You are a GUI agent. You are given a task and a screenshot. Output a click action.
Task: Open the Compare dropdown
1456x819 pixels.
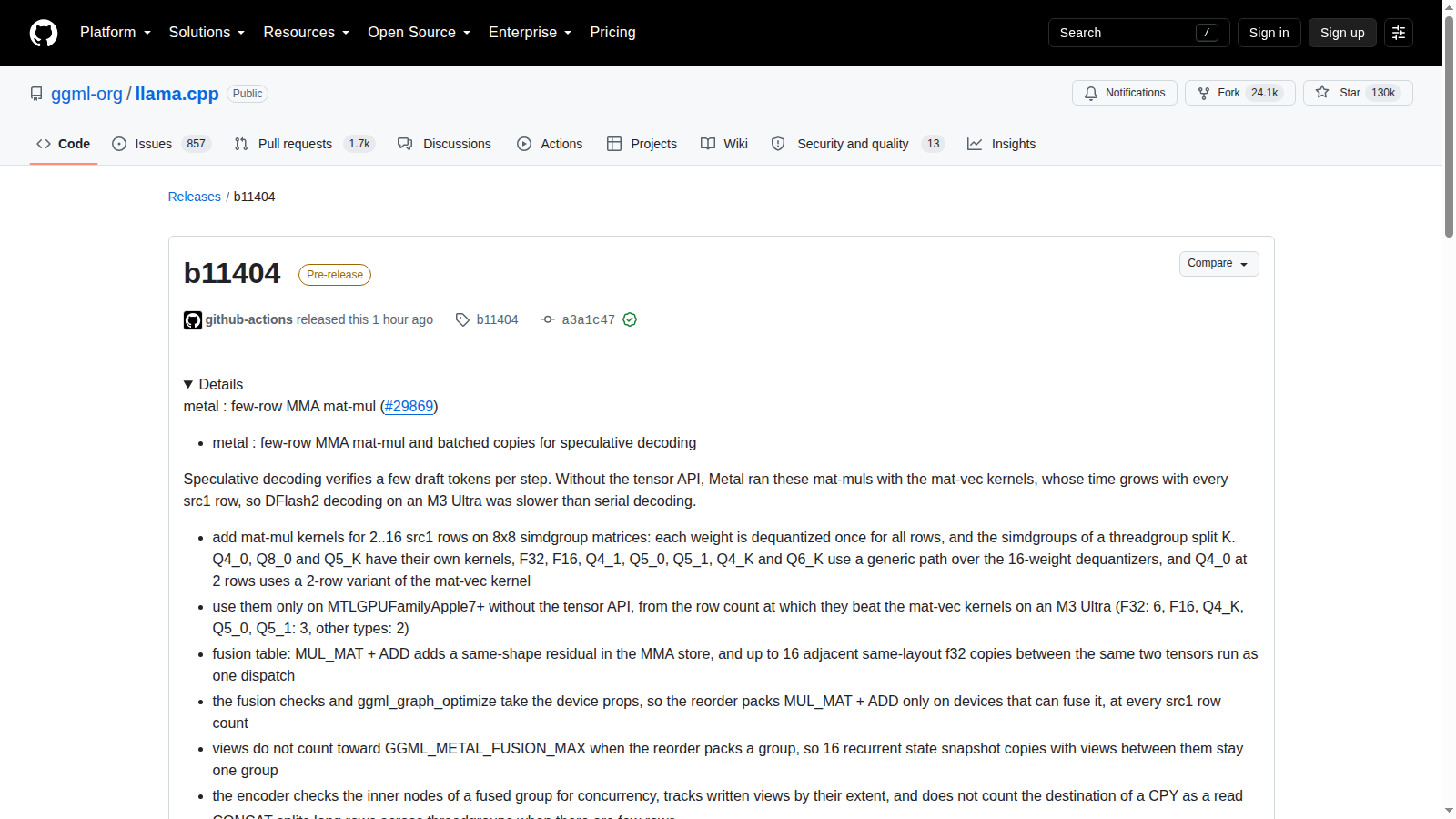[x=1219, y=264]
